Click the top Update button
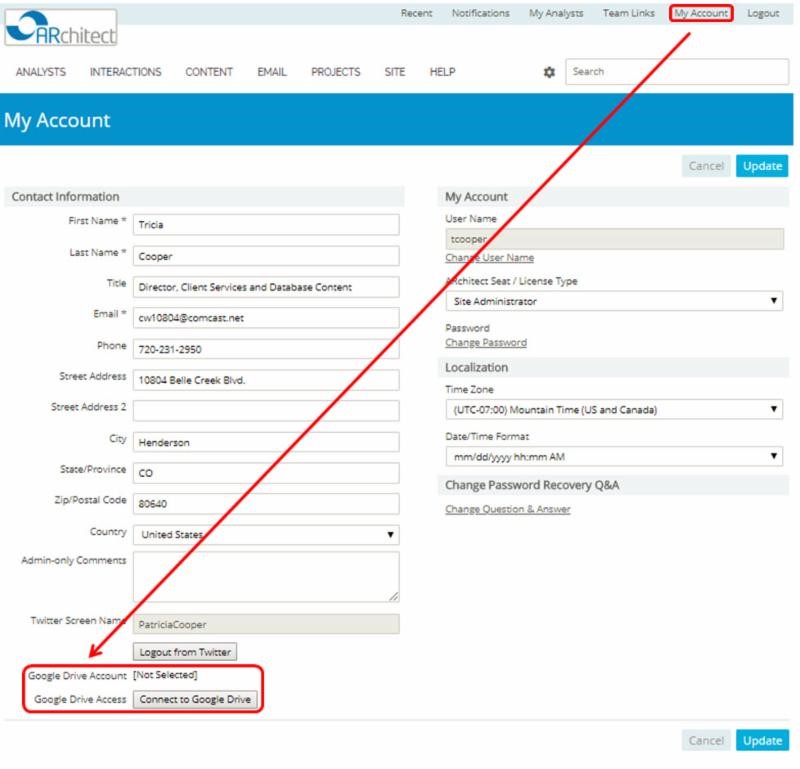Image resolution: width=800 pixels, height=769 pixels. [762, 166]
